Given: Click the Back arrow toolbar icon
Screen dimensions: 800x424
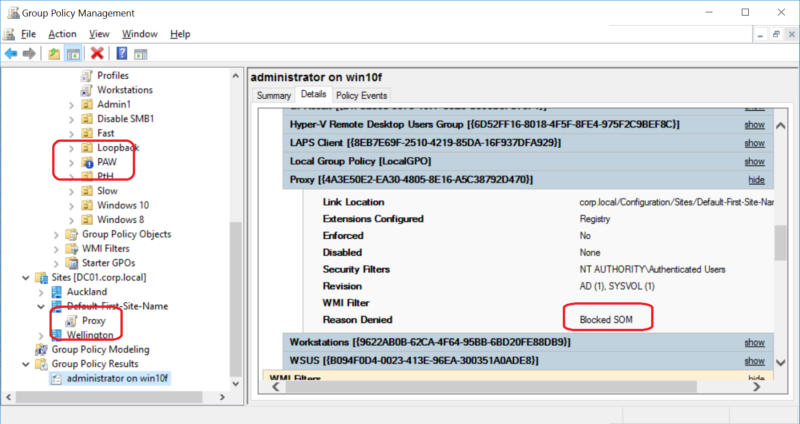Looking at the screenshot, I should [x=11, y=53].
